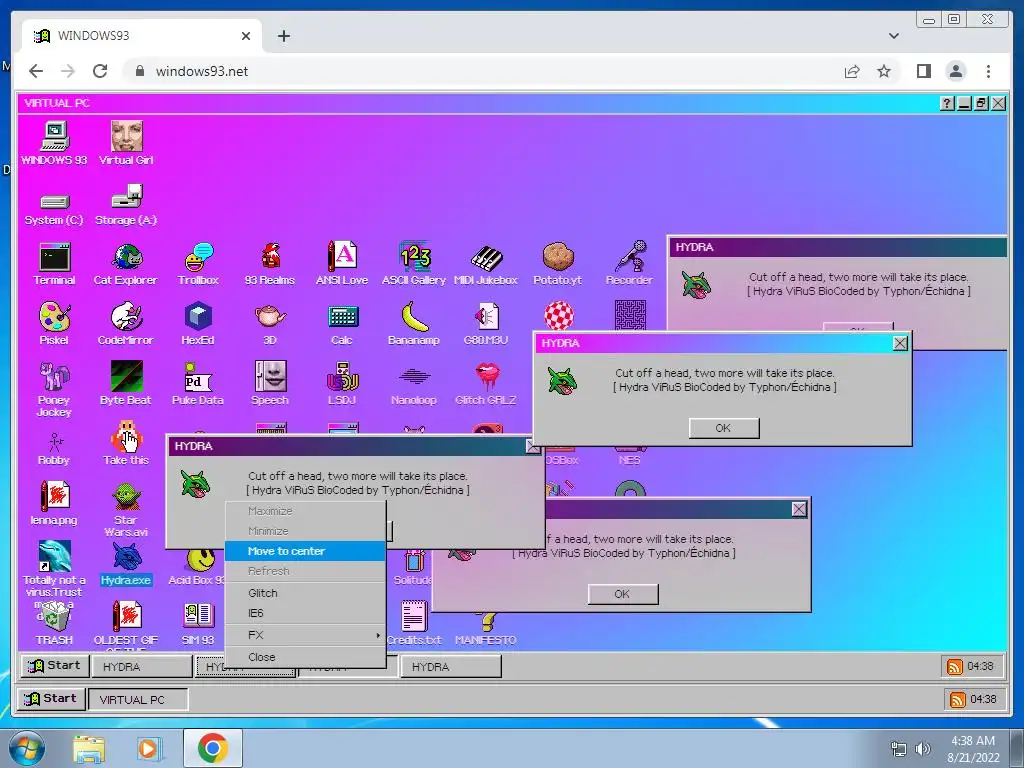This screenshot has height=768, width=1024.
Task: Launch the Speech face icon
Action: pyautogui.click(x=270, y=384)
